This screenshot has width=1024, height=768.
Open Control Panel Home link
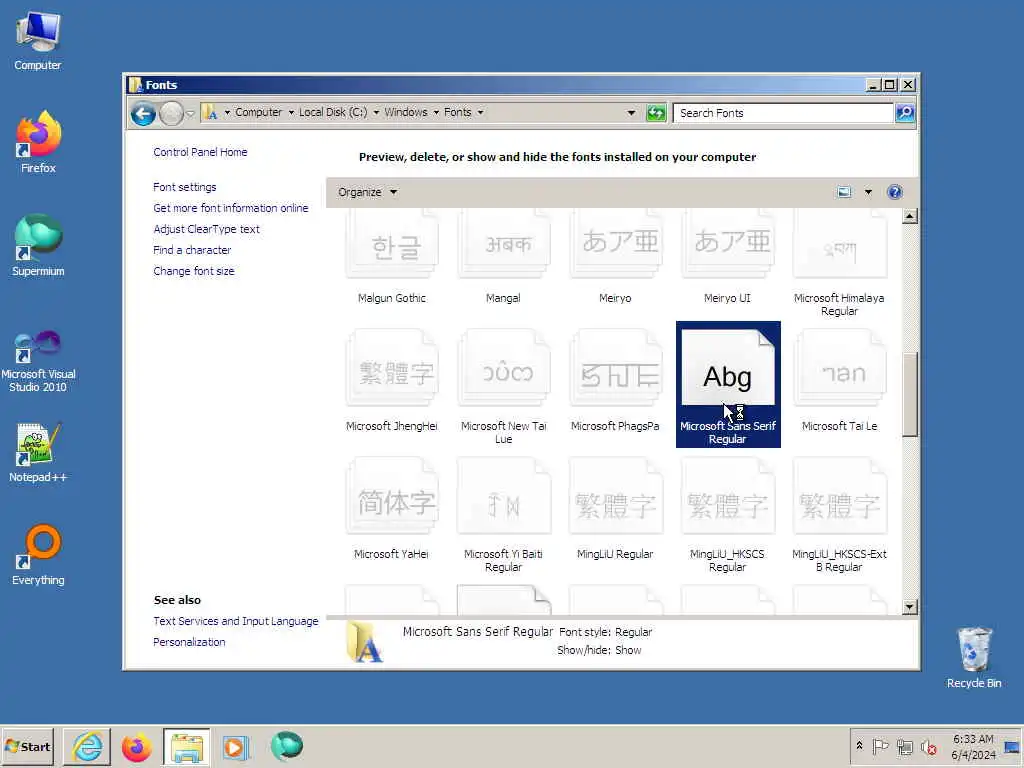click(x=200, y=152)
